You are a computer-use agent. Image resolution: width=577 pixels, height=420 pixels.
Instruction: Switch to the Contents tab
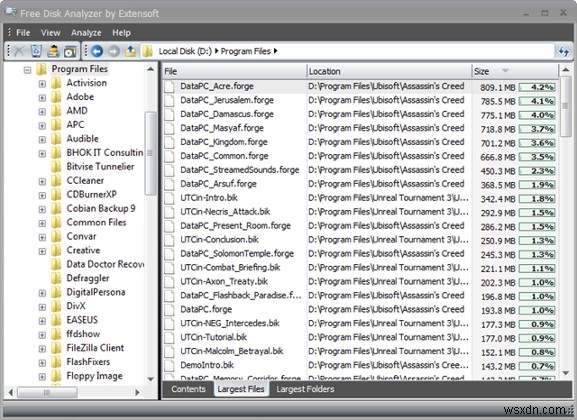coord(188,389)
